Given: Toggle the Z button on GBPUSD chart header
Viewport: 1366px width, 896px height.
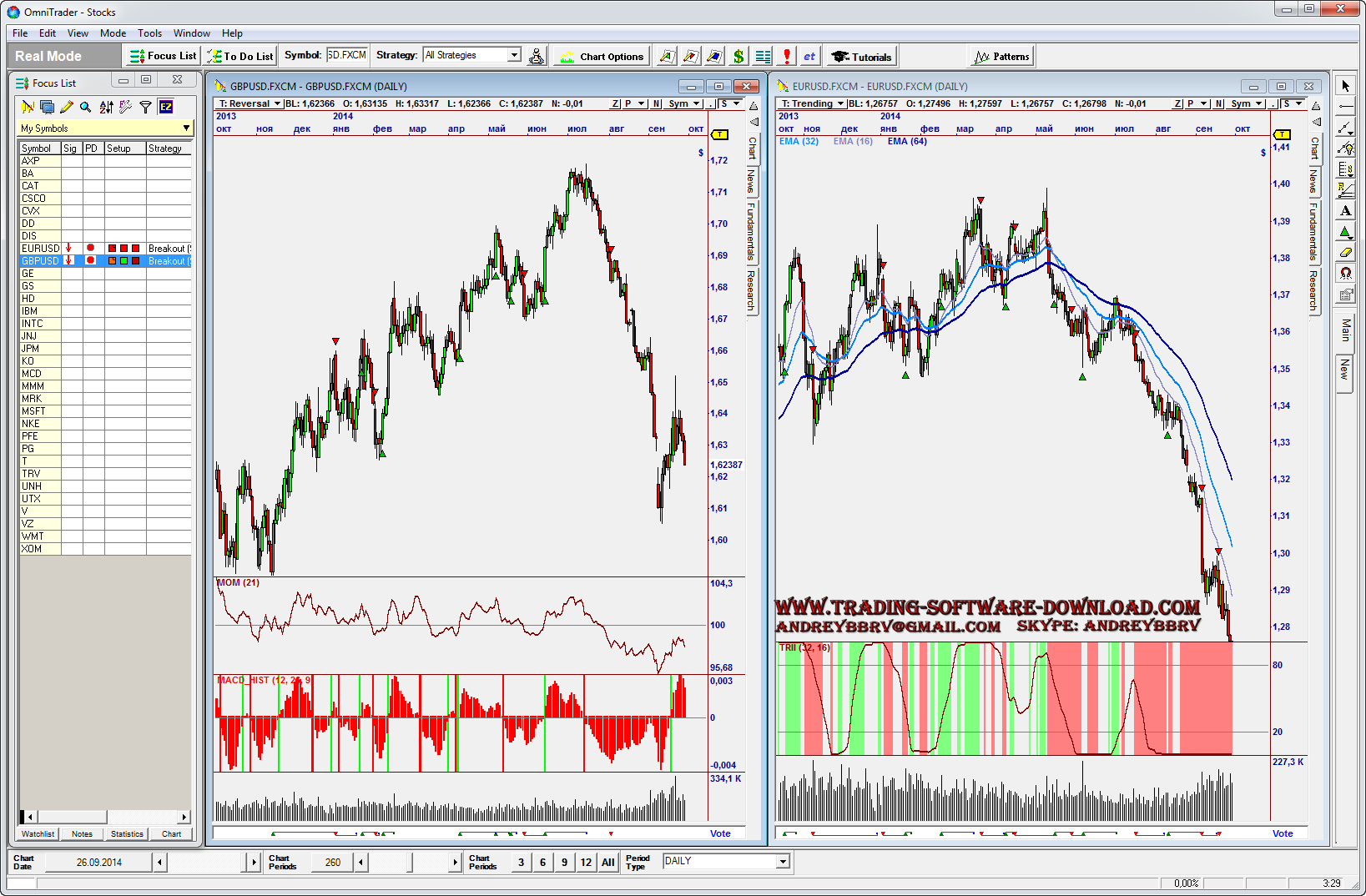Looking at the screenshot, I should point(615,103).
